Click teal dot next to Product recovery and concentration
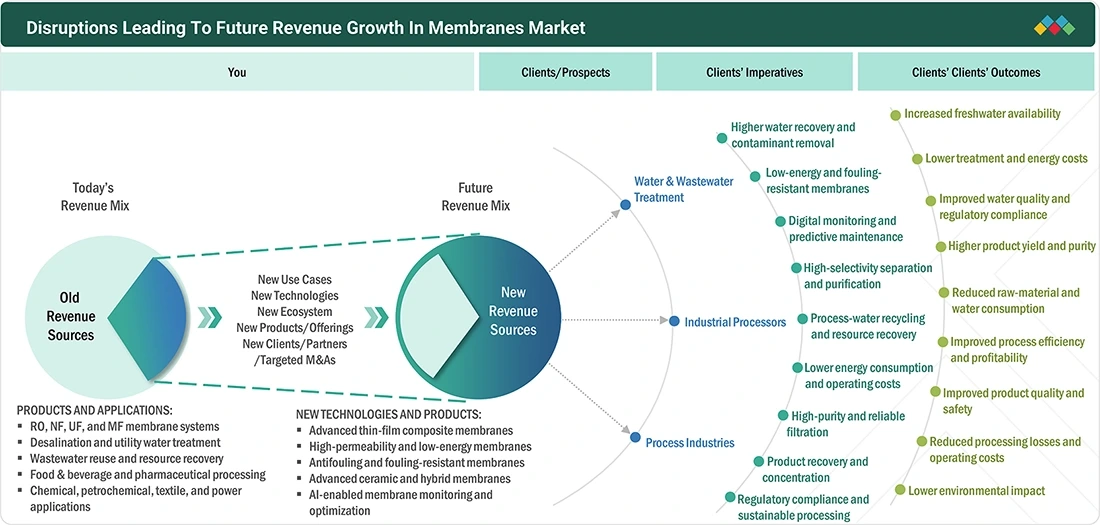This screenshot has width=1100, height=525. coord(758,461)
